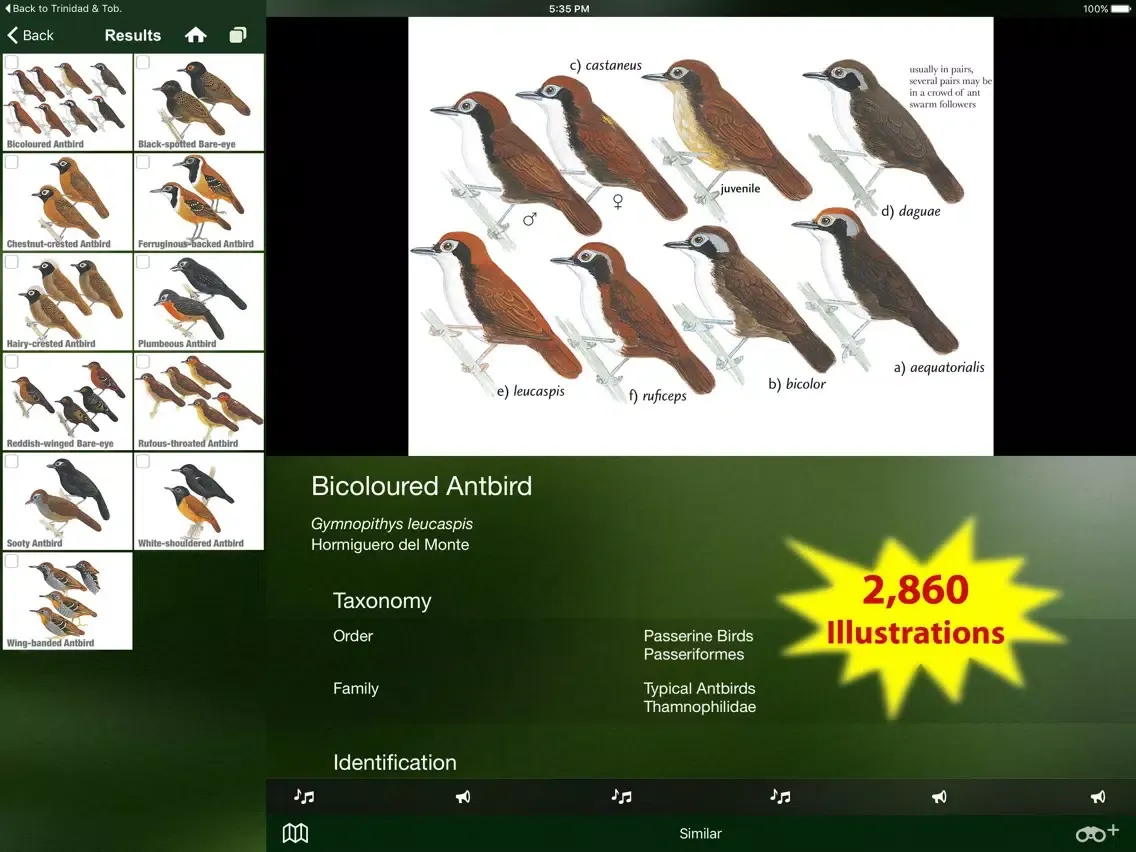The width and height of the screenshot is (1136, 852).
Task: Tick the Hairy-crested Antbird checkbox
Action: click(x=12, y=262)
